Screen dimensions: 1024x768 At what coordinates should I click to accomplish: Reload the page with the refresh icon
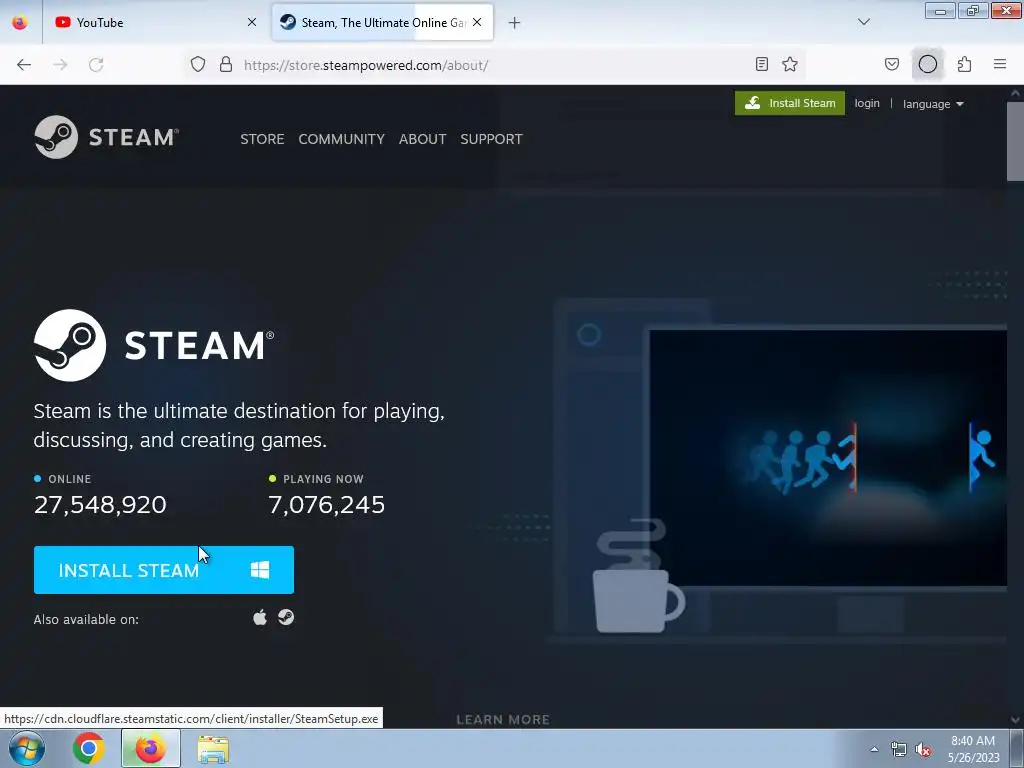[96, 65]
